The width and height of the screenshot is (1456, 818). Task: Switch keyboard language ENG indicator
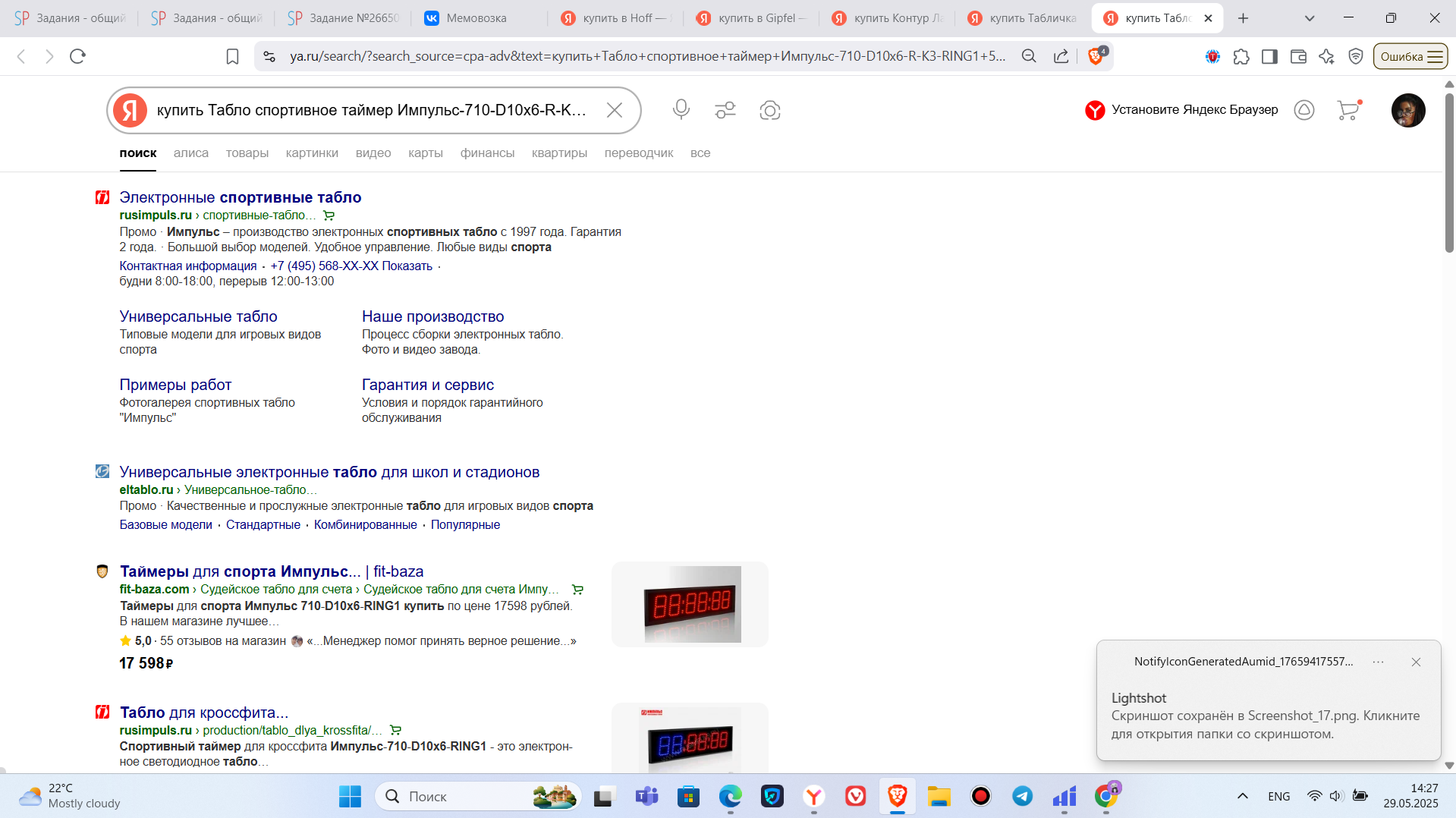point(1278,797)
